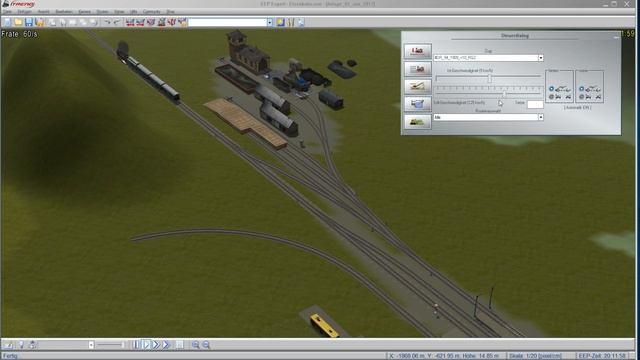The height and width of the screenshot is (360, 640).
Task: Select the fourth editor mode icon
Action: pos(162,22)
